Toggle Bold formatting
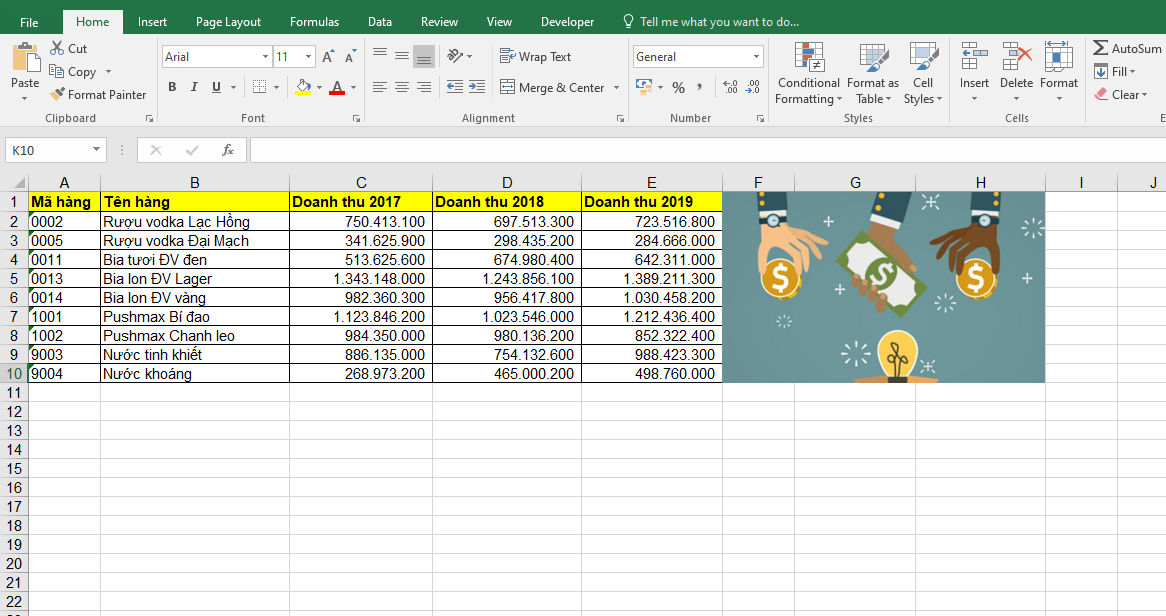Image resolution: width=1166 pixels, height=616 pixels. click(x=172, y=88)
